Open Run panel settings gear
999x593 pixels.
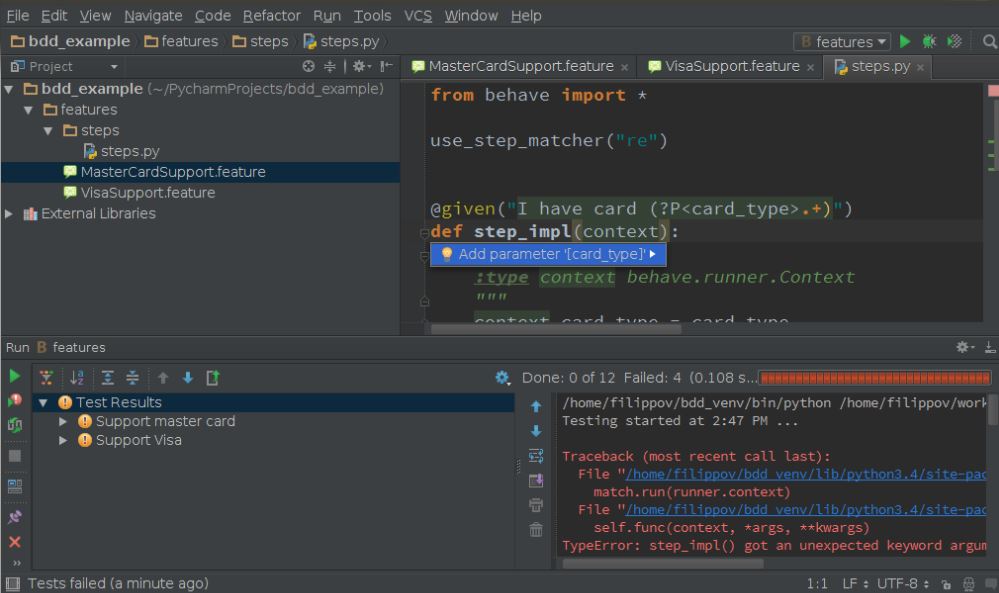tap(965, 347)
